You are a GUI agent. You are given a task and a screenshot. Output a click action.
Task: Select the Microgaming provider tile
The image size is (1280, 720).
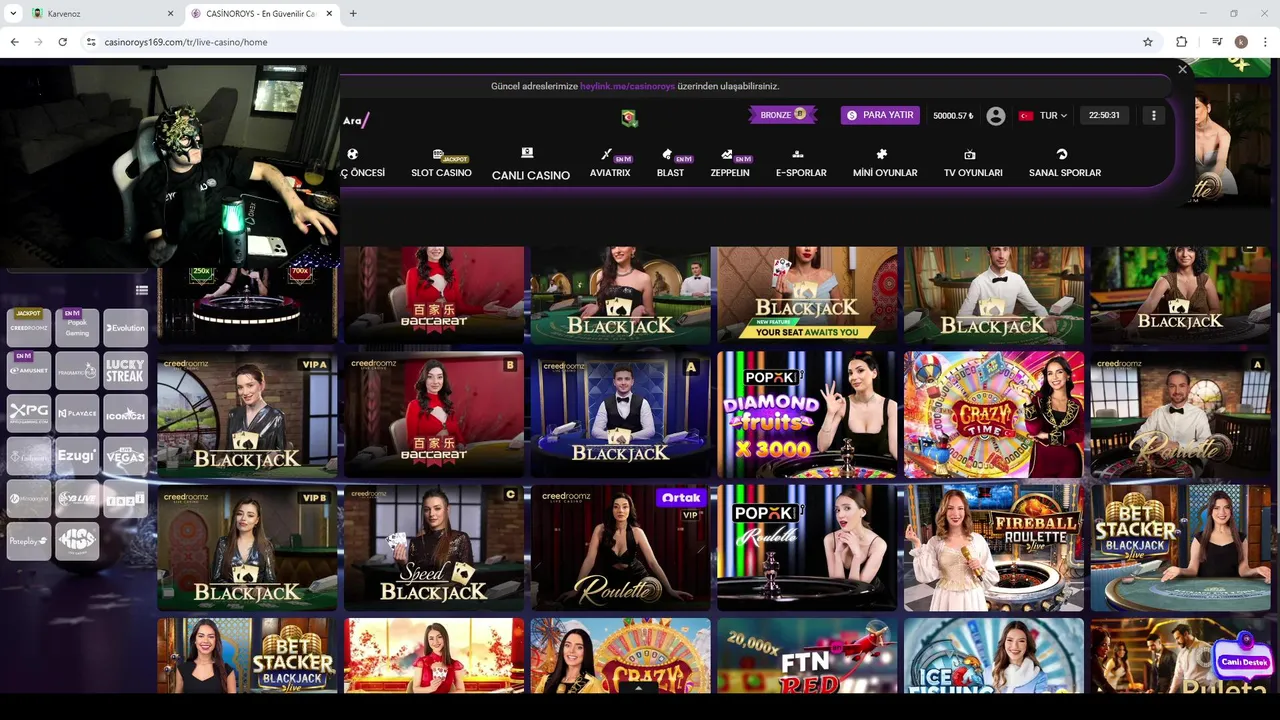(29, 499)
